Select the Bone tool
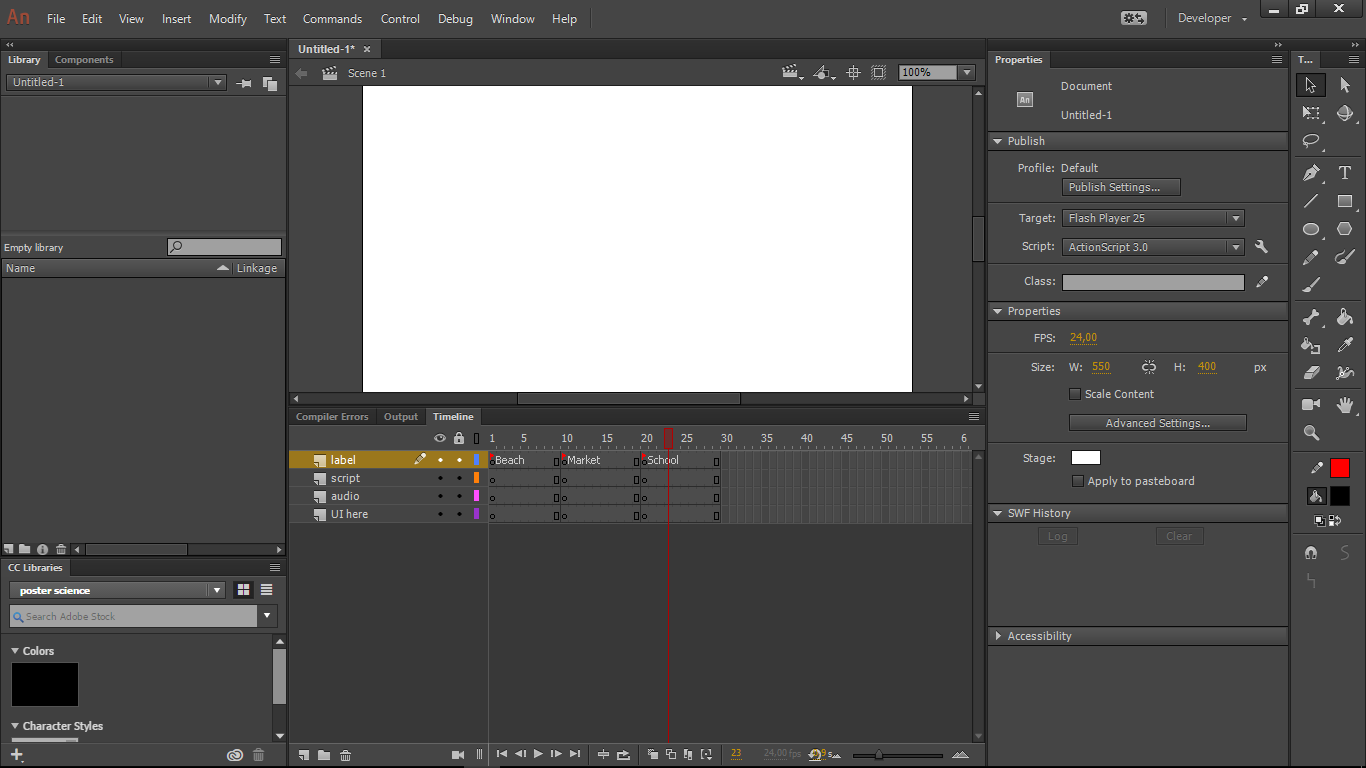 click(x=1311, y=318)
